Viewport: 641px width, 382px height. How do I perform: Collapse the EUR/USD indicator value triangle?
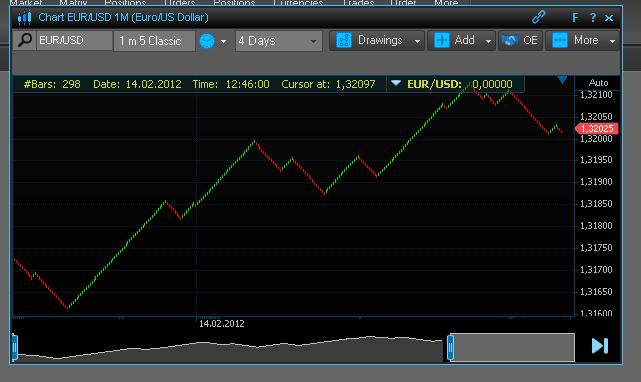(x=395, y=83)
